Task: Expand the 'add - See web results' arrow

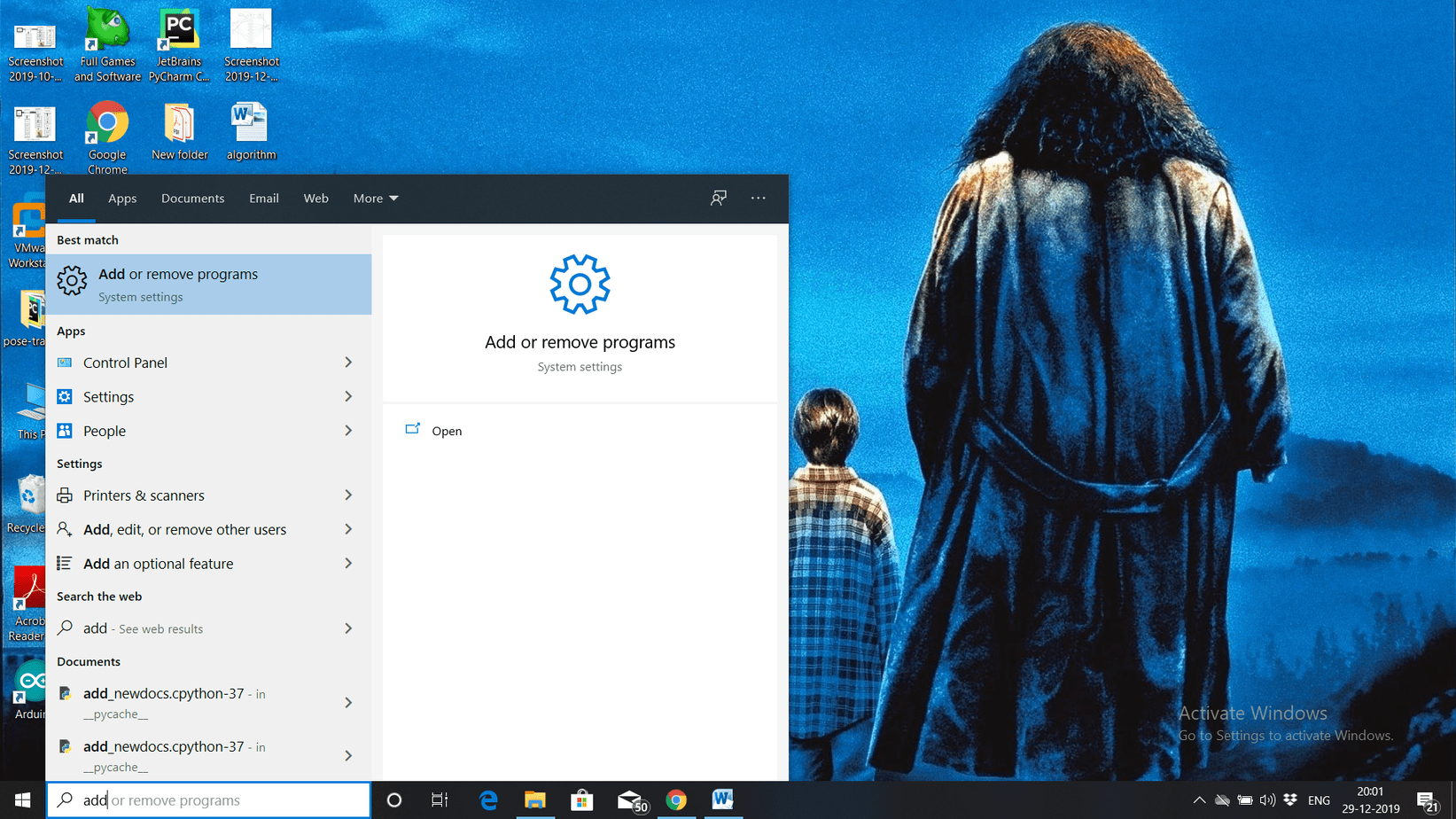Action: click(x=348, y=628)
